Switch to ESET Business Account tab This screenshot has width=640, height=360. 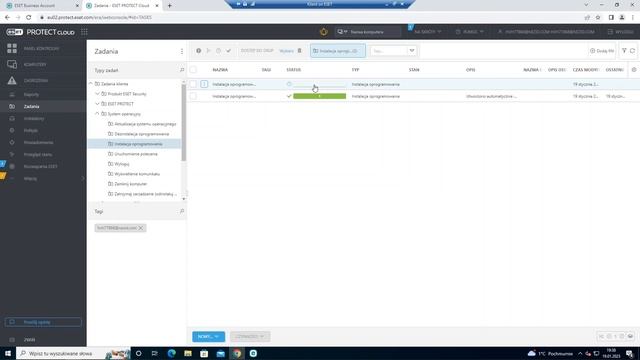click(x=42, y=6)
